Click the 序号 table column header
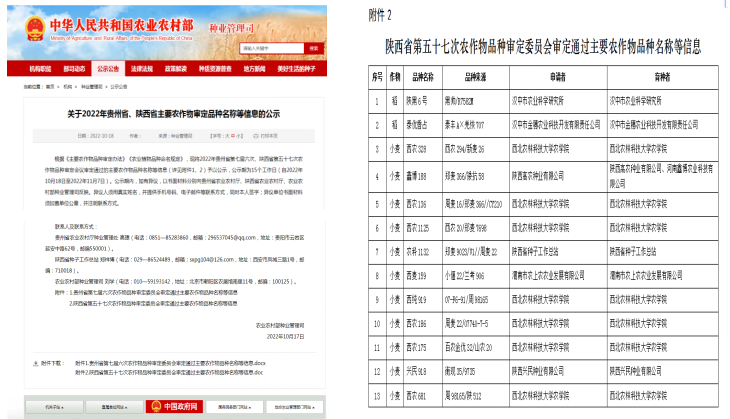This screenshot has height=419, width=730. click(x=377, y=77)
